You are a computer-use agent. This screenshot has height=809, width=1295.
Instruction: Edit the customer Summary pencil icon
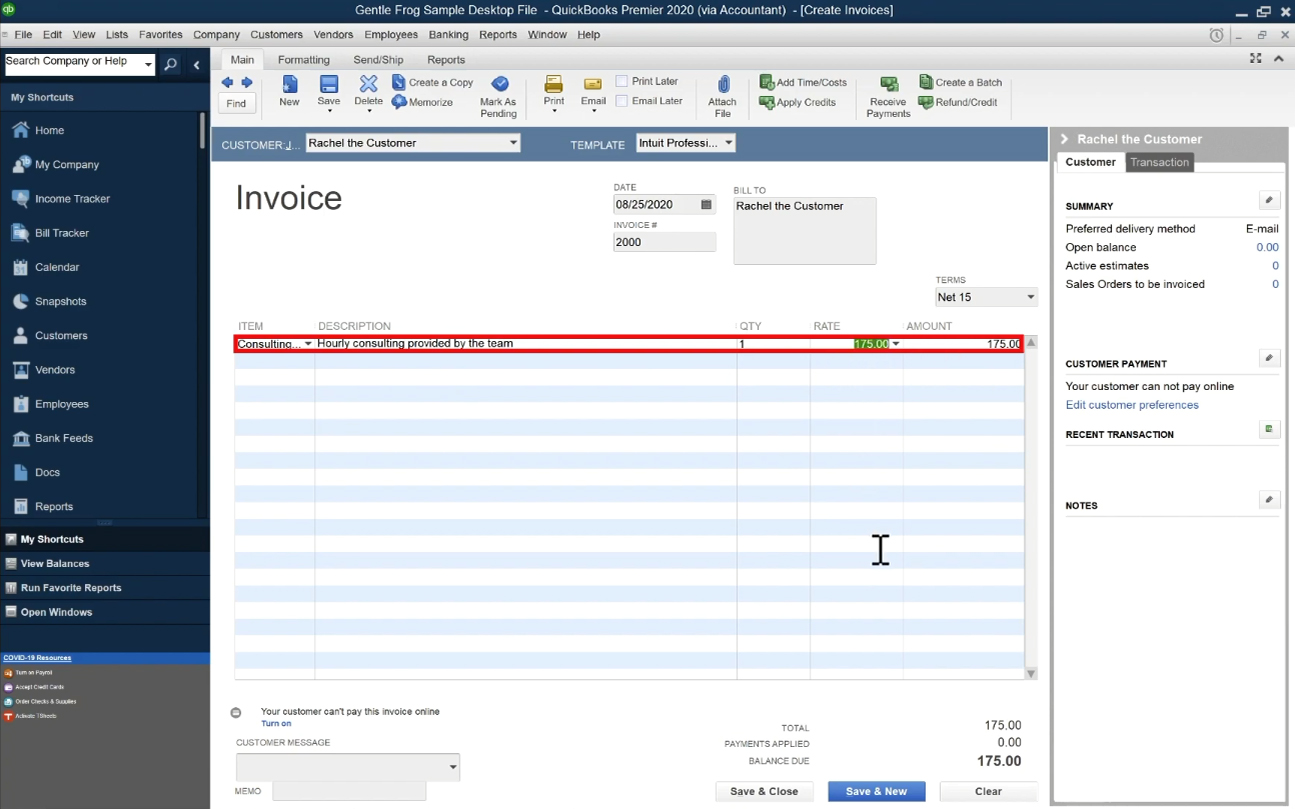(1269, 201)
